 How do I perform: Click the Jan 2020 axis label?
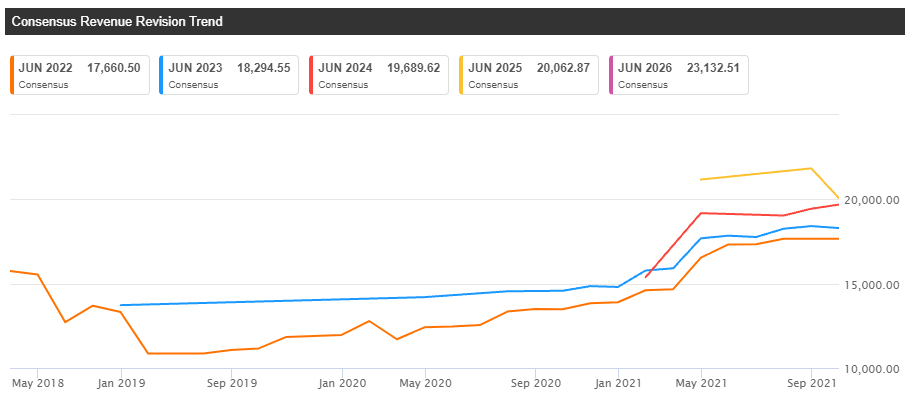tap(342, 383)
